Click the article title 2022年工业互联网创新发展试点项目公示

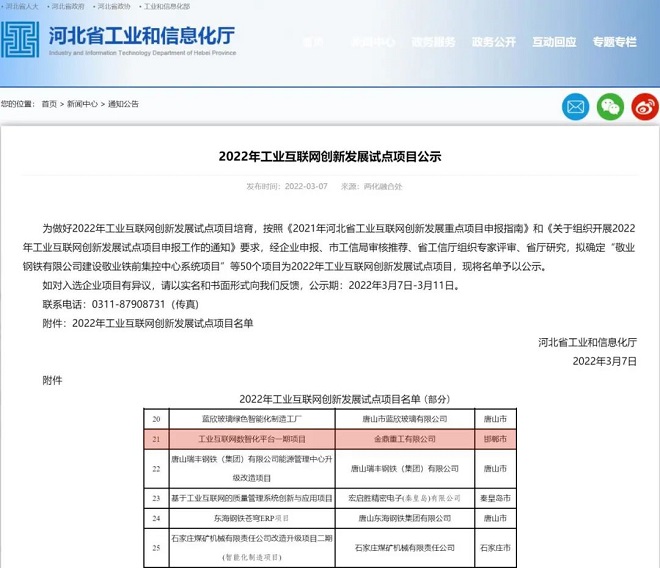329,157
